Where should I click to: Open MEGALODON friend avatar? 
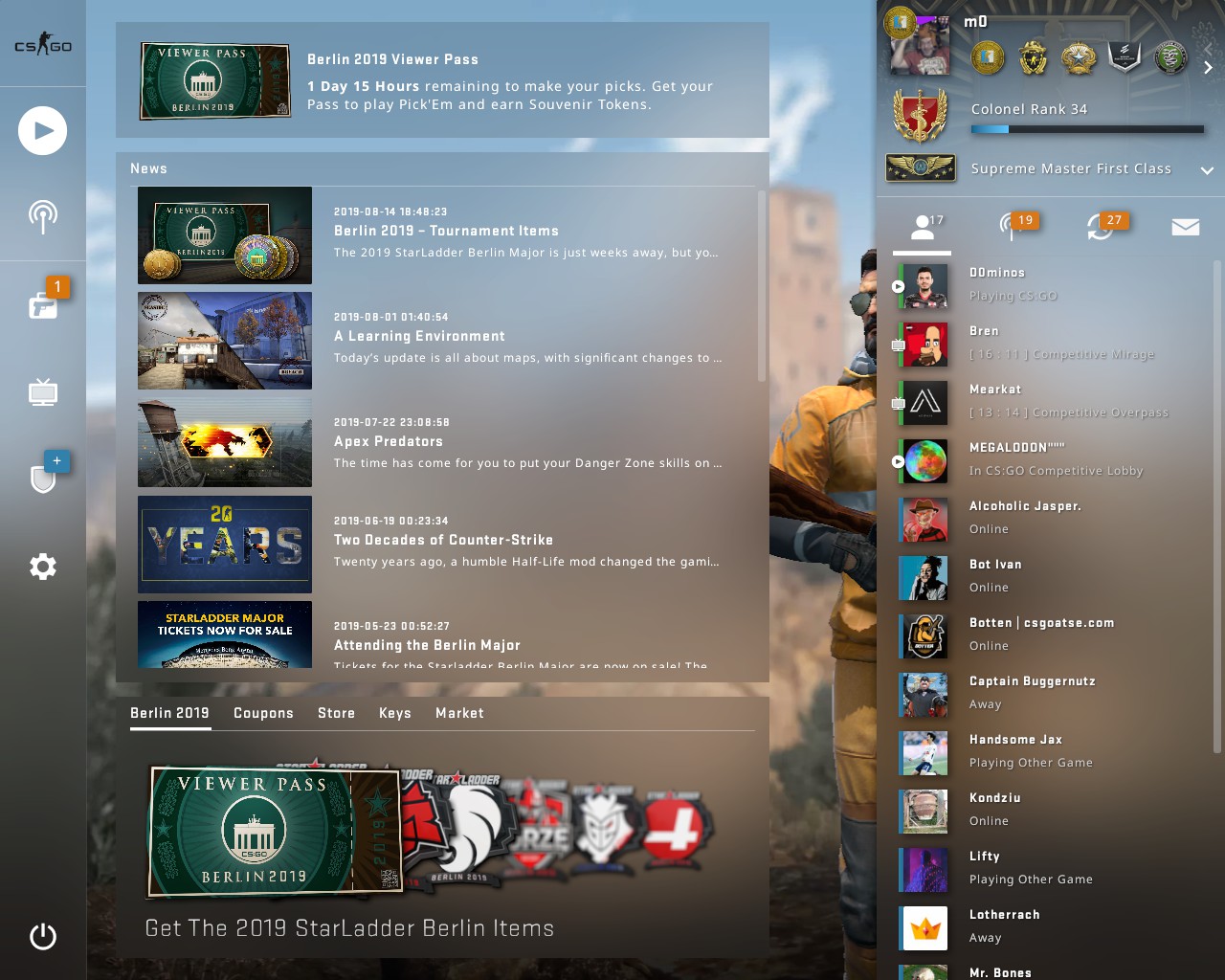[x=925, y=460]
